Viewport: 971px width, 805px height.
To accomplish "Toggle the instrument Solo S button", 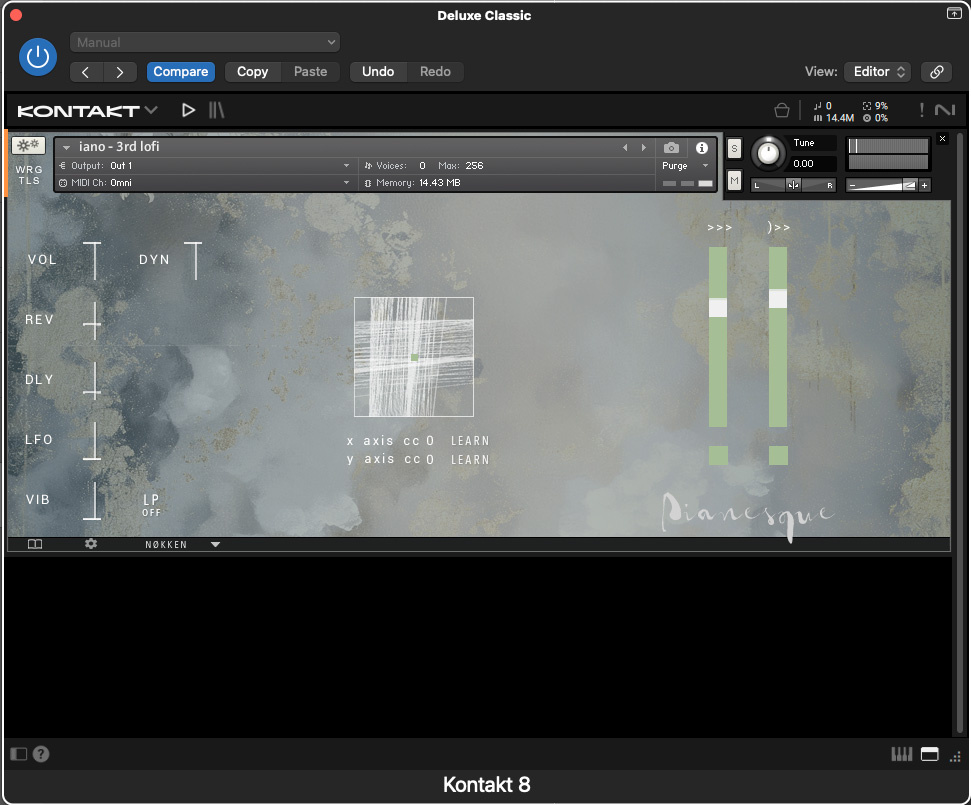I will tap(734, 148).
